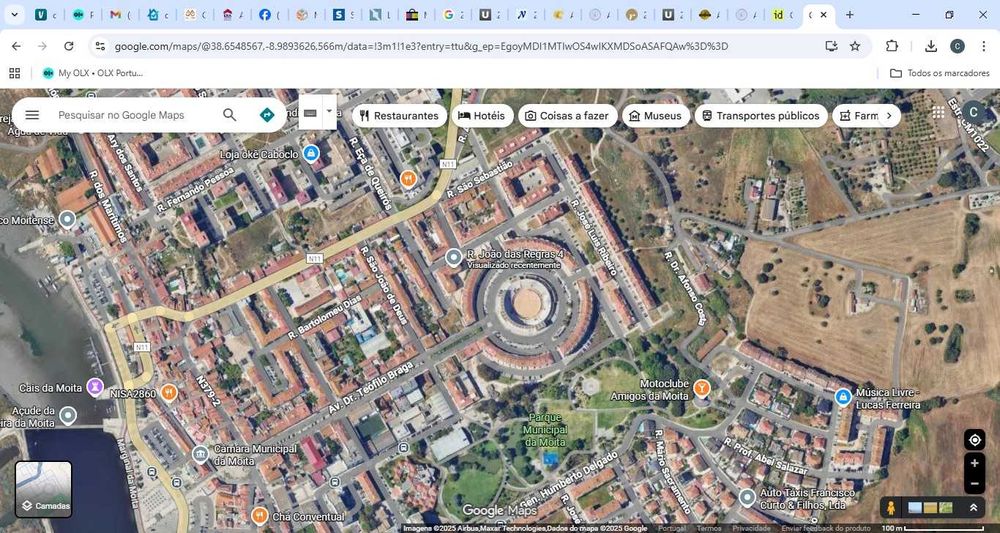Click the search magnifier icon
1000x533 pixels.
click(x=230, y=115)
